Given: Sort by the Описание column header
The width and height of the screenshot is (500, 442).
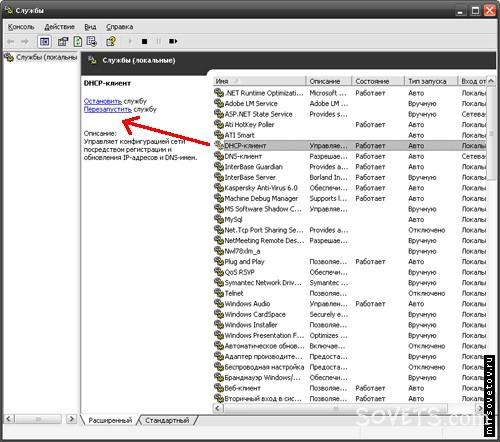Looking at the screenshot, I should pyautogui.click(x=329, y=81).
